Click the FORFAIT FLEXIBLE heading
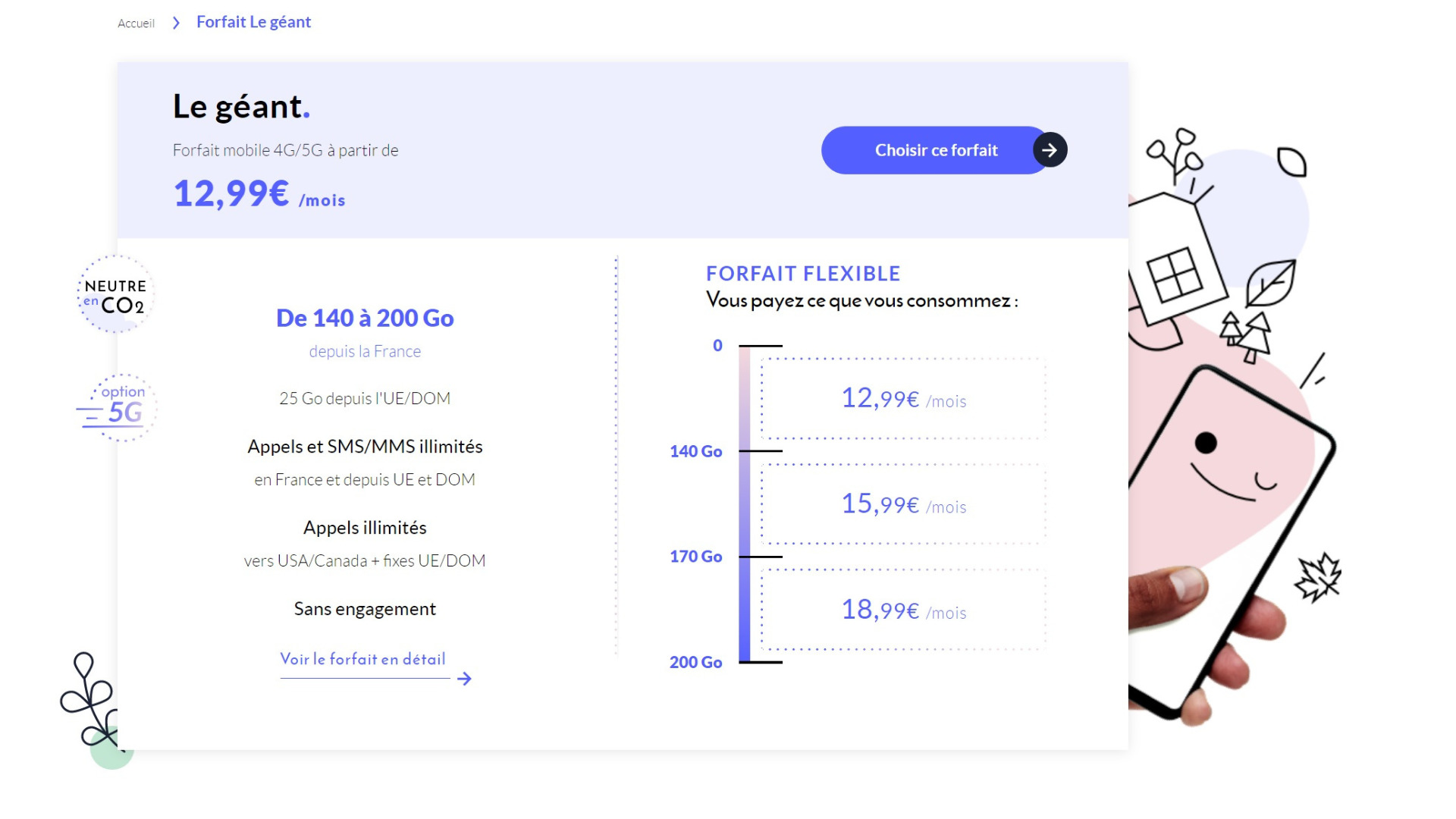 pos(803,273)
